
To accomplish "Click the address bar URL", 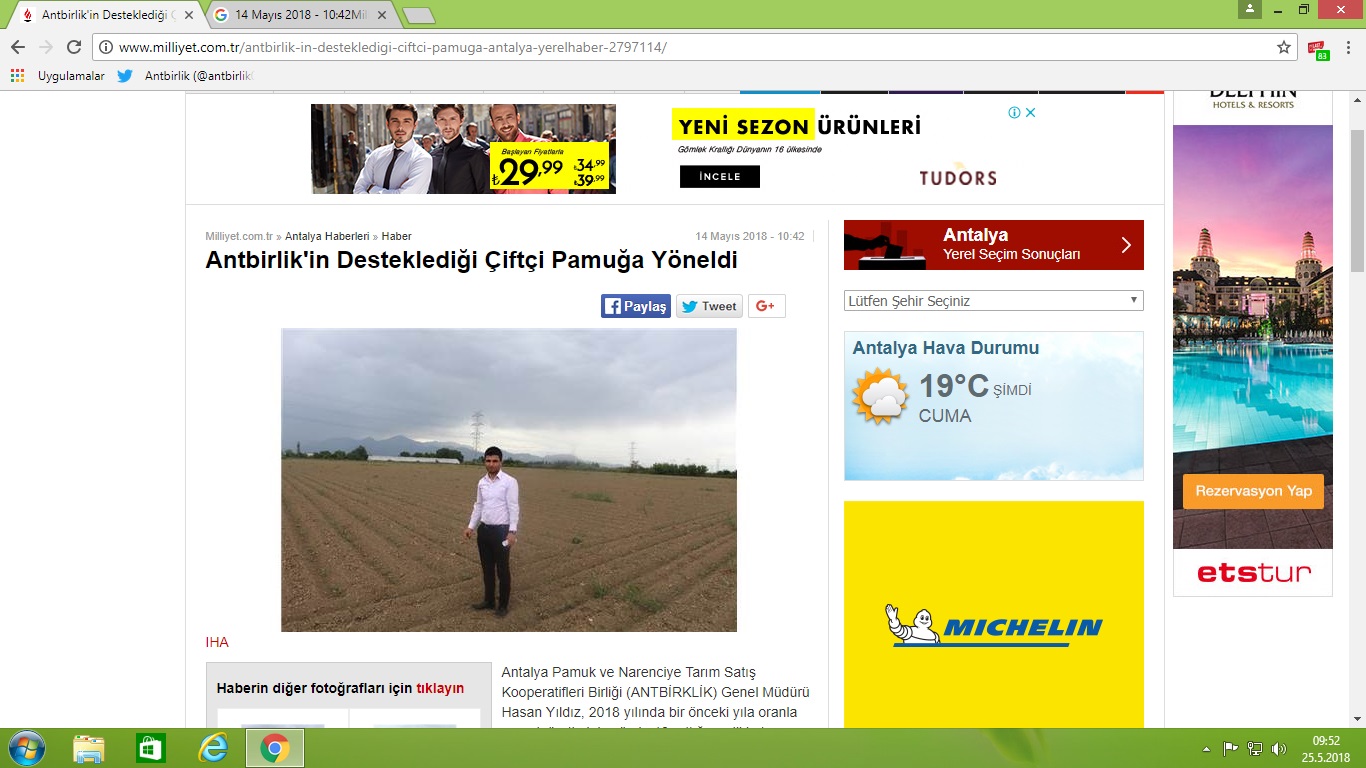I will click(392, 47).
